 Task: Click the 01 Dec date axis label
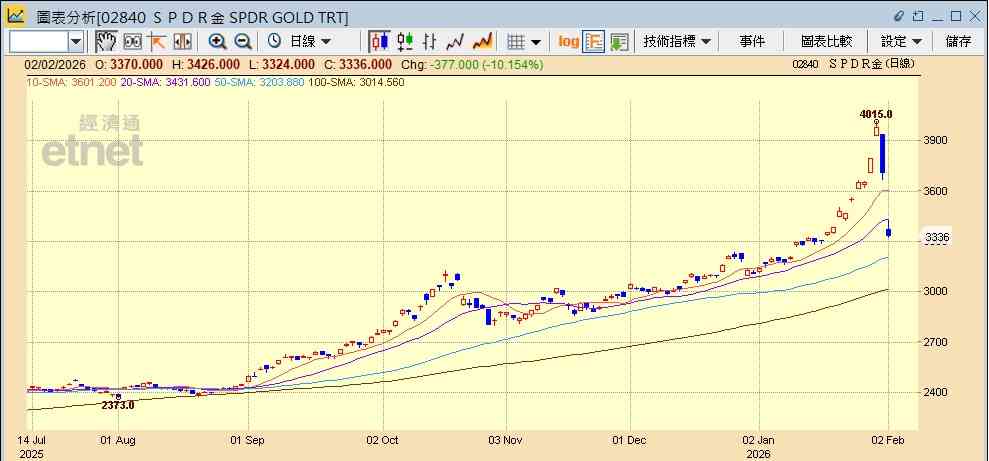(x=630, y=440)
